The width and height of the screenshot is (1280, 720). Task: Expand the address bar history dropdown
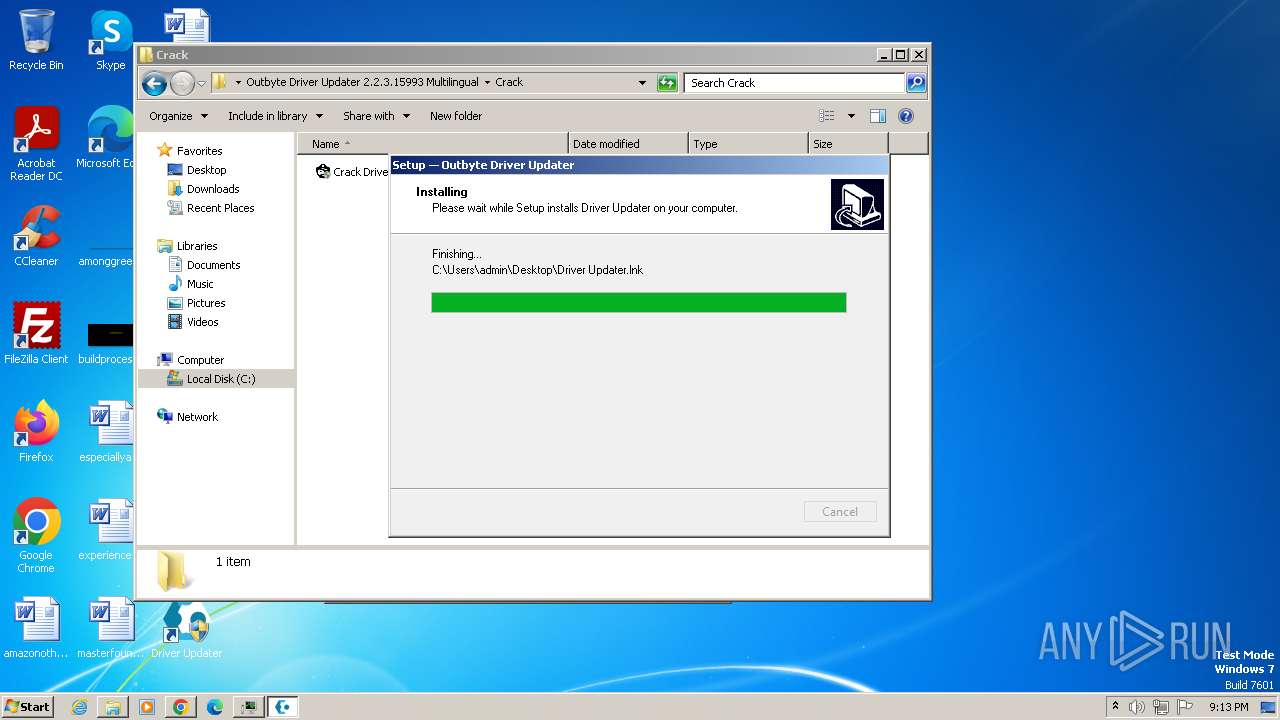642,83
